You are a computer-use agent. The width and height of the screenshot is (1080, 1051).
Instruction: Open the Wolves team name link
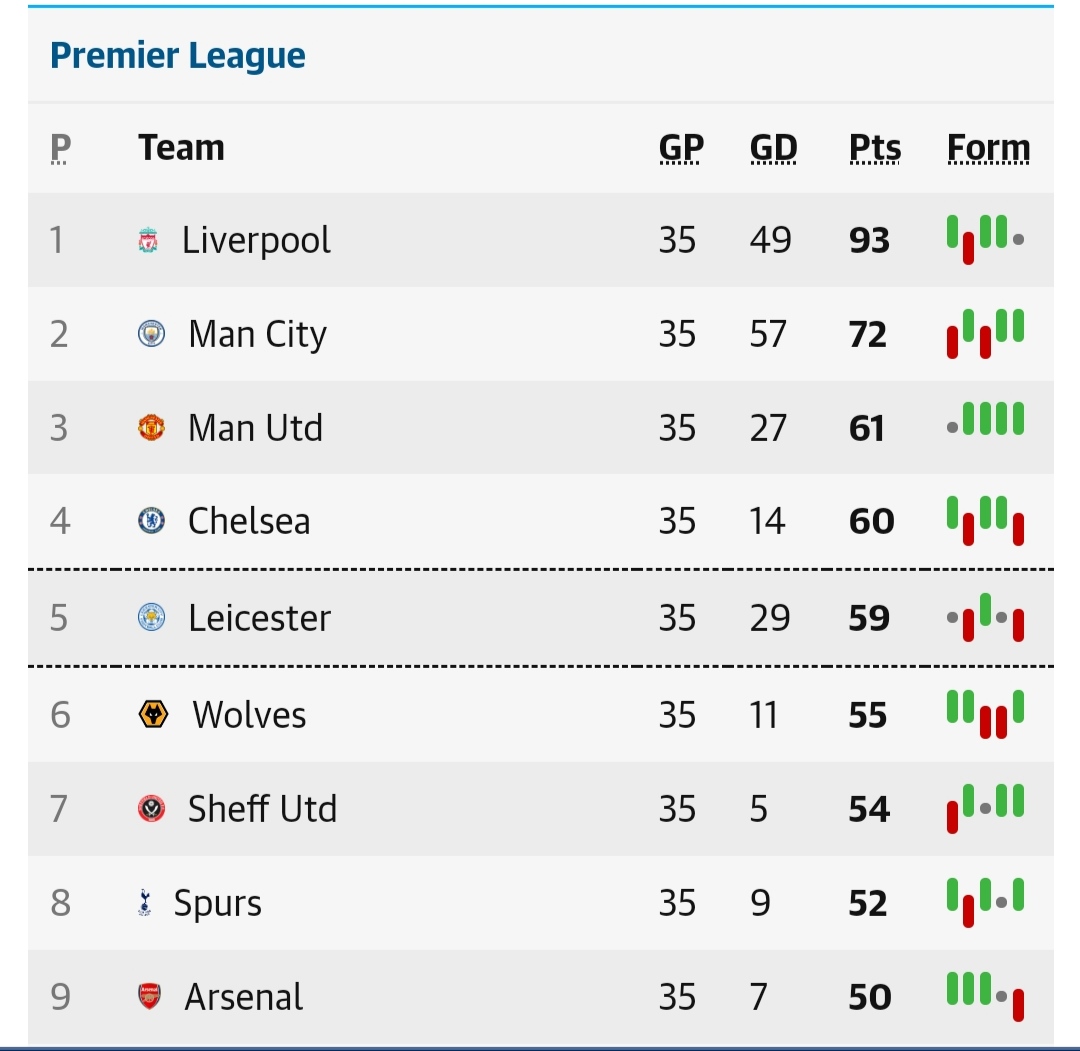coord(249,715)
